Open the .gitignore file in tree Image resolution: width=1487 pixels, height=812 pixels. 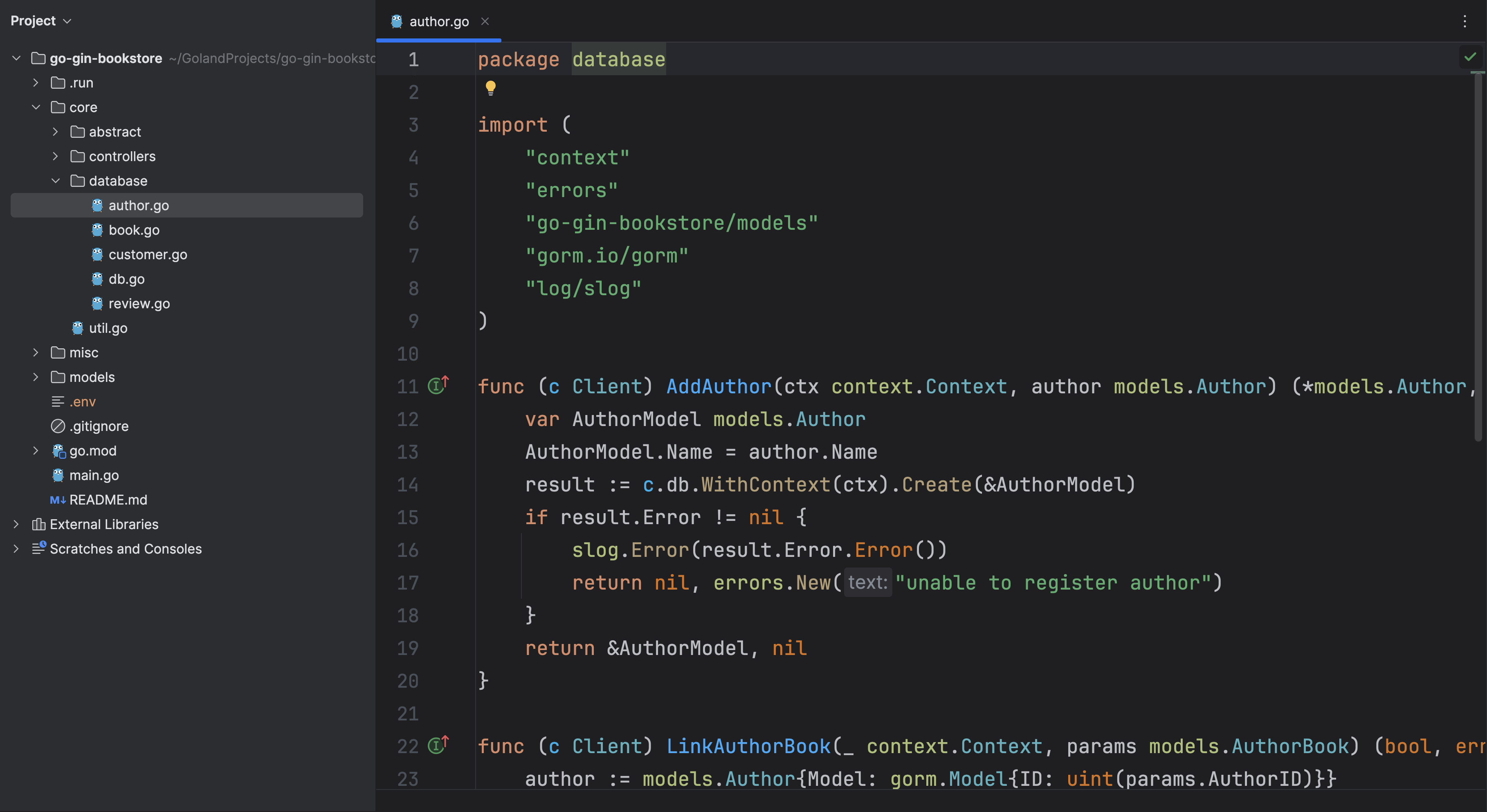(x=99, y=426)
